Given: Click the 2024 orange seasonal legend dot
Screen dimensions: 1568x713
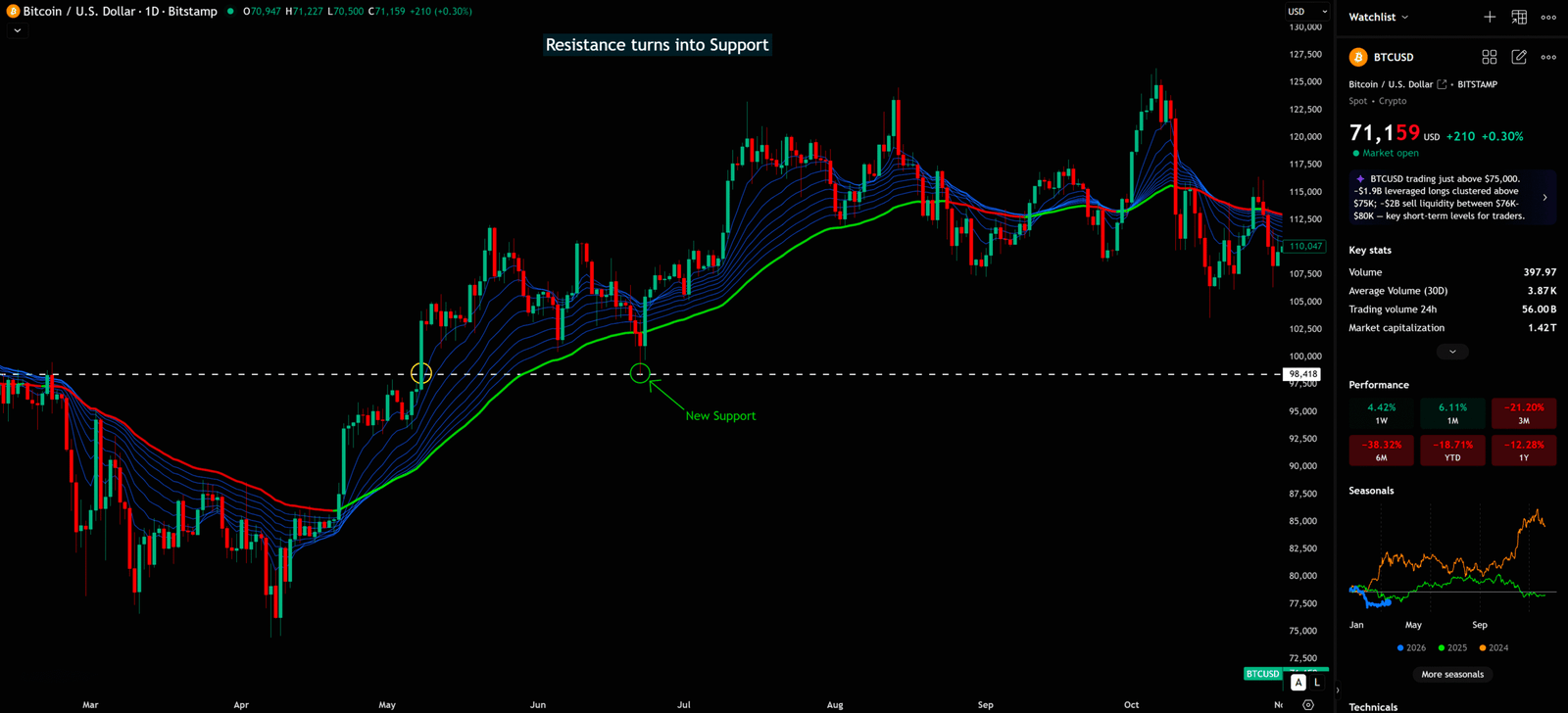Looking at the screenshot, I should coord(1482,647).
